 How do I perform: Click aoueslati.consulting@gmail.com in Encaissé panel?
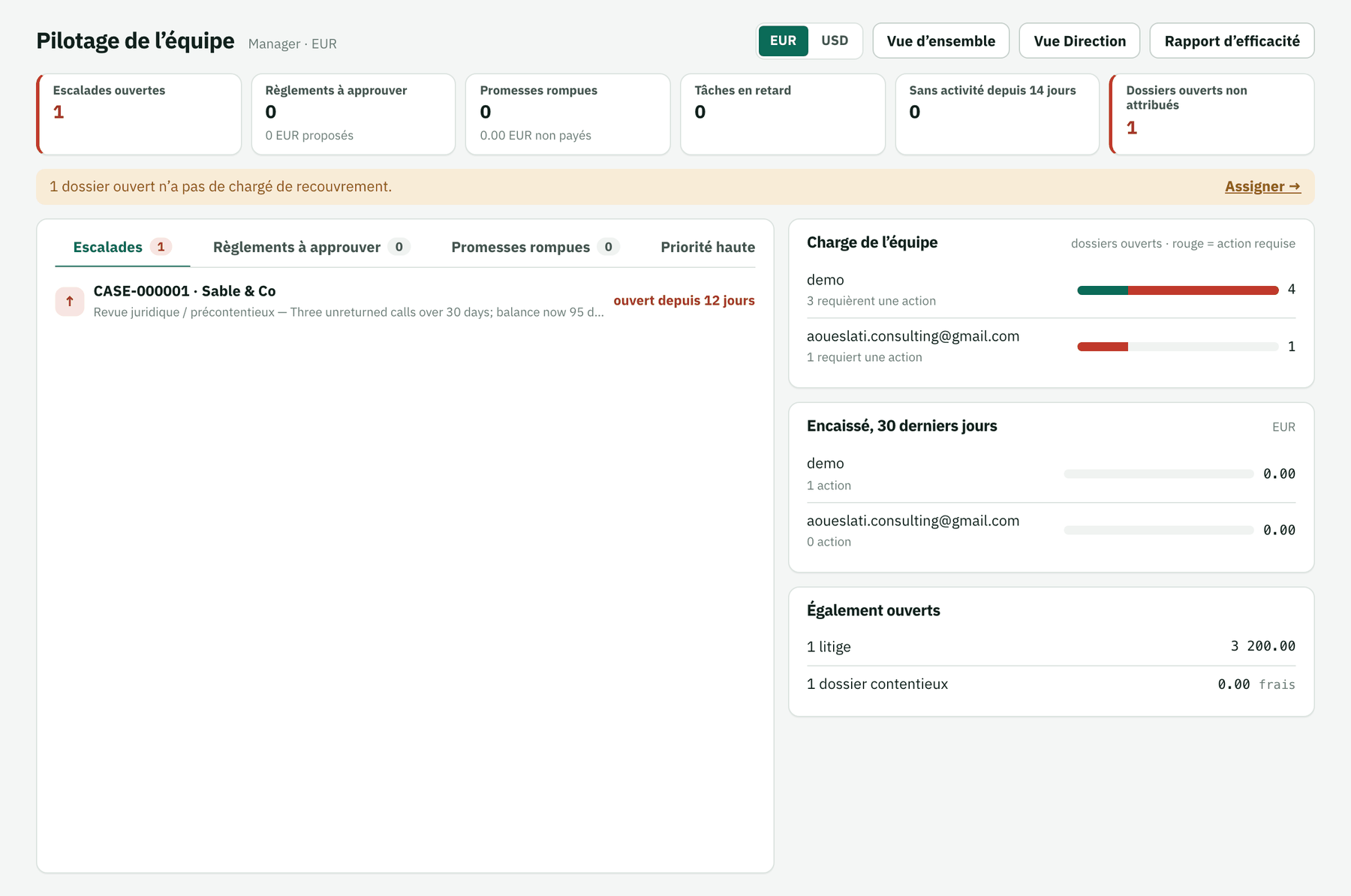(x=913, y=521)
